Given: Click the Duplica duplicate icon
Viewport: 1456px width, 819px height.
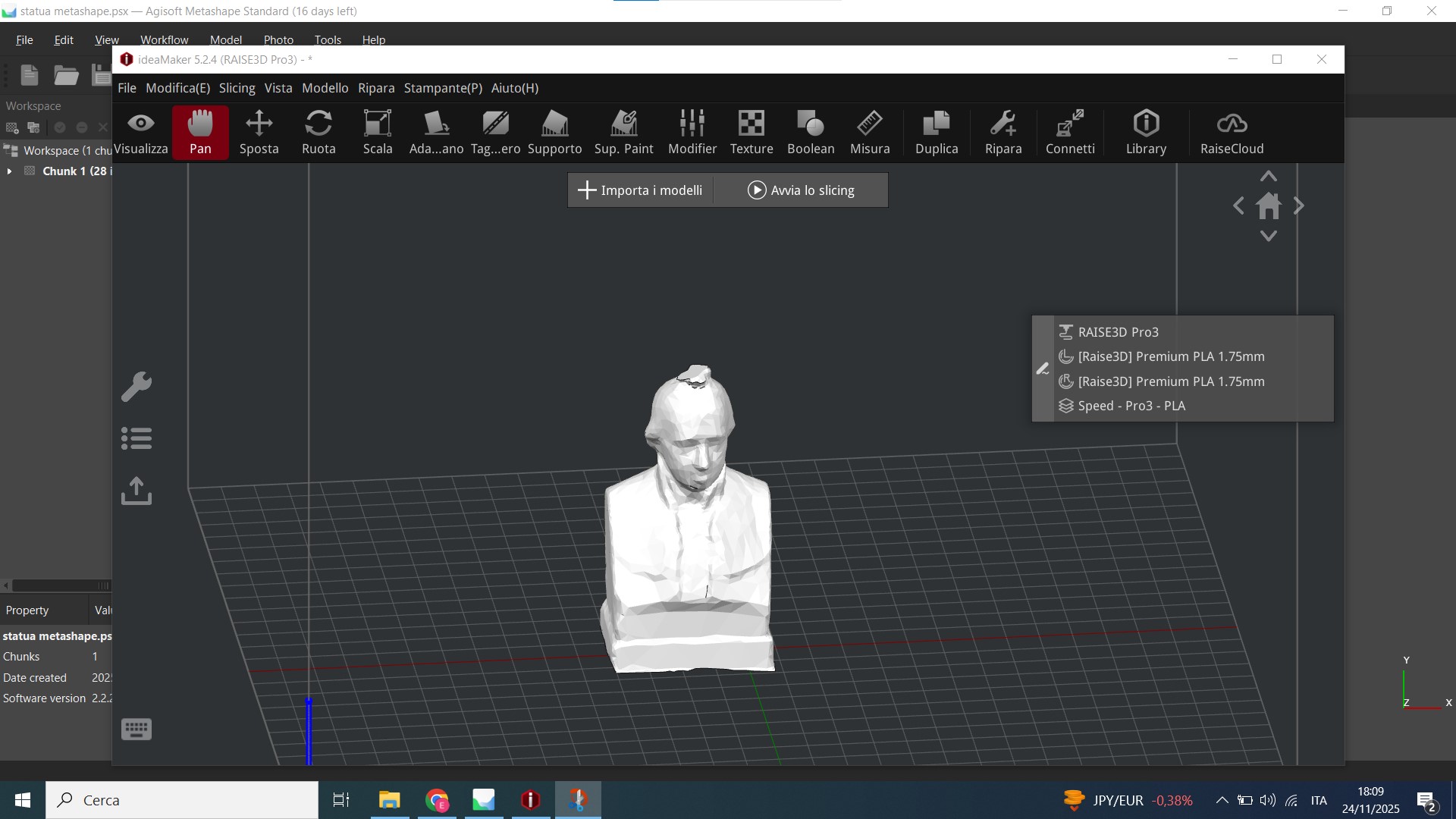Looking at the screenshot, I should [x=937, y=132].
